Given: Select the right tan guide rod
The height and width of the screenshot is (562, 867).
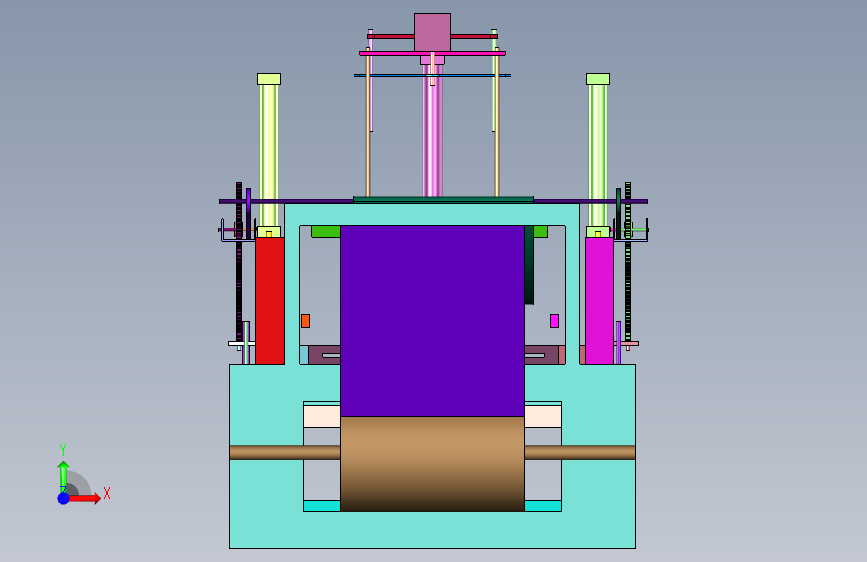Looking at the screenshot, I should [x=497, y=122].
